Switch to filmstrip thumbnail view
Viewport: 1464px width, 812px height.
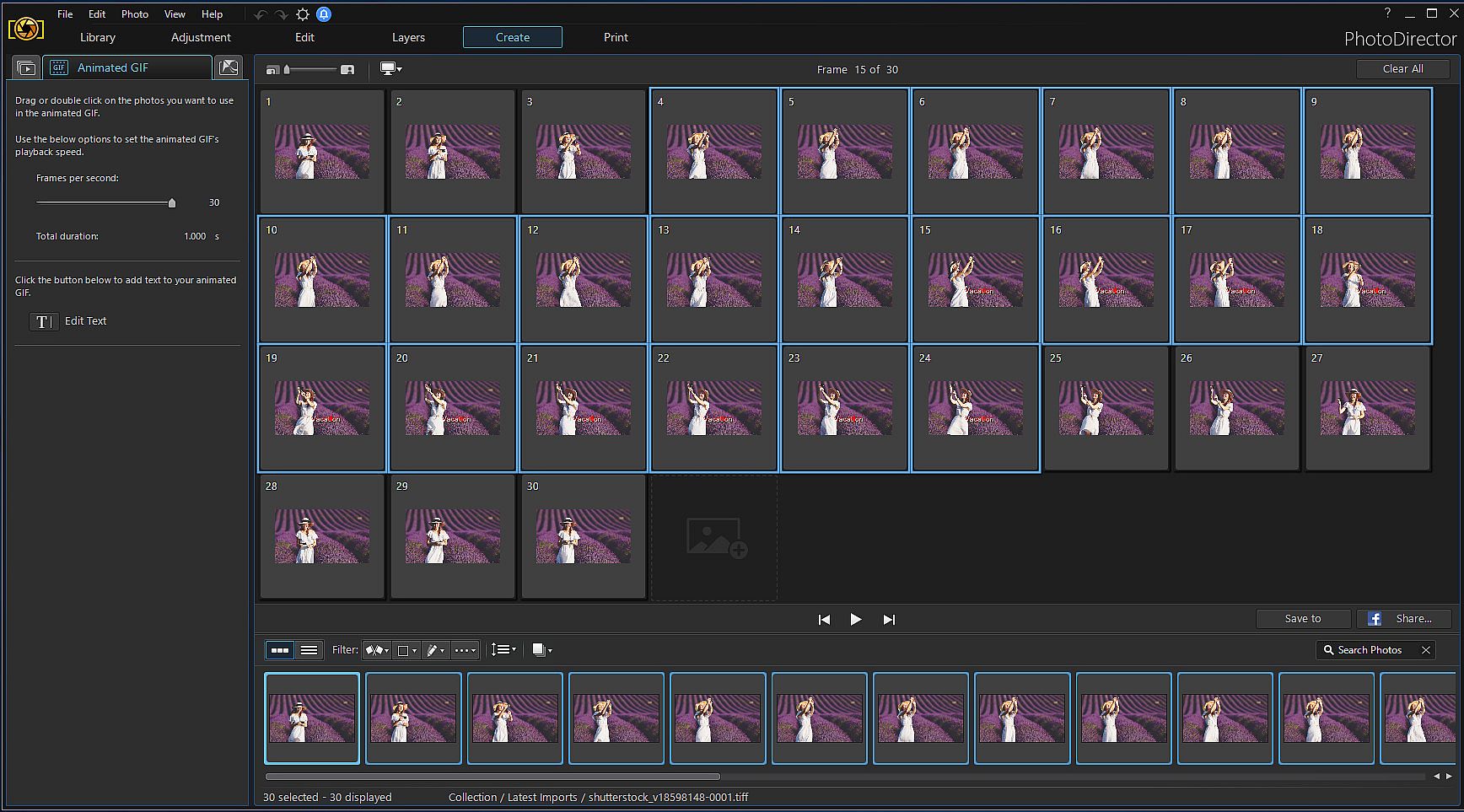280,650
